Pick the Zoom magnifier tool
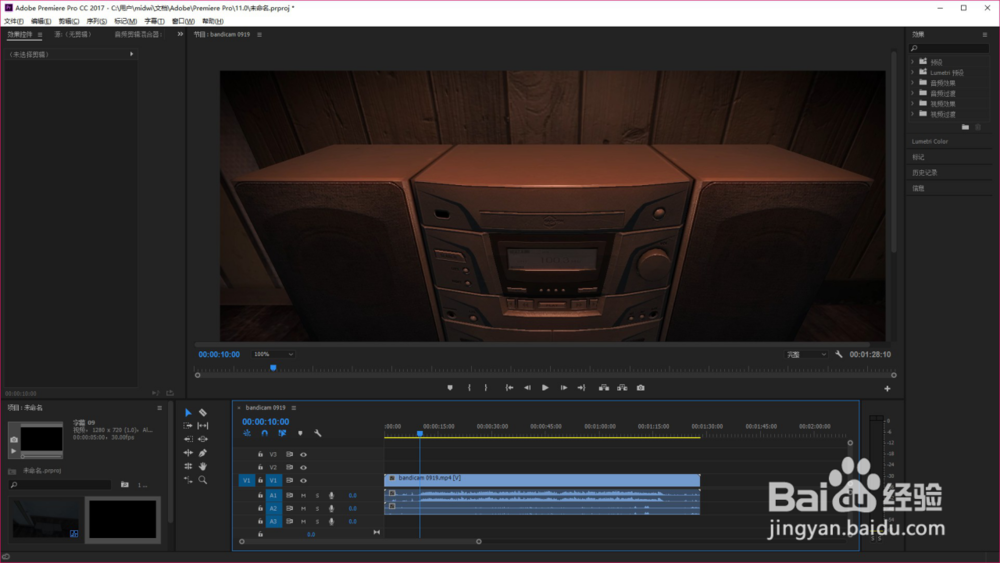Viewport: 1000px width, 563px height. (203, 480)
